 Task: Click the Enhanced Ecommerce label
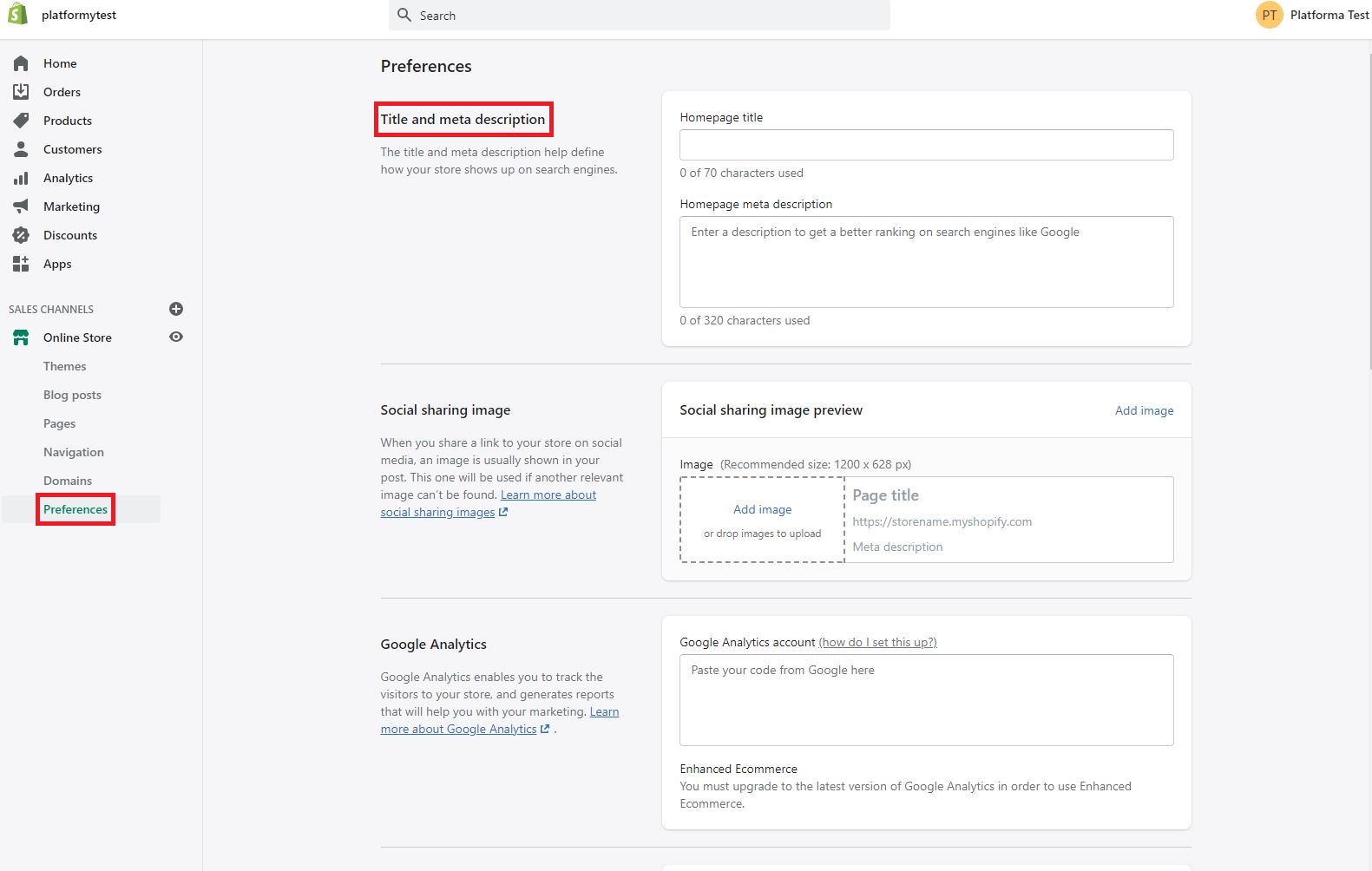739,769
